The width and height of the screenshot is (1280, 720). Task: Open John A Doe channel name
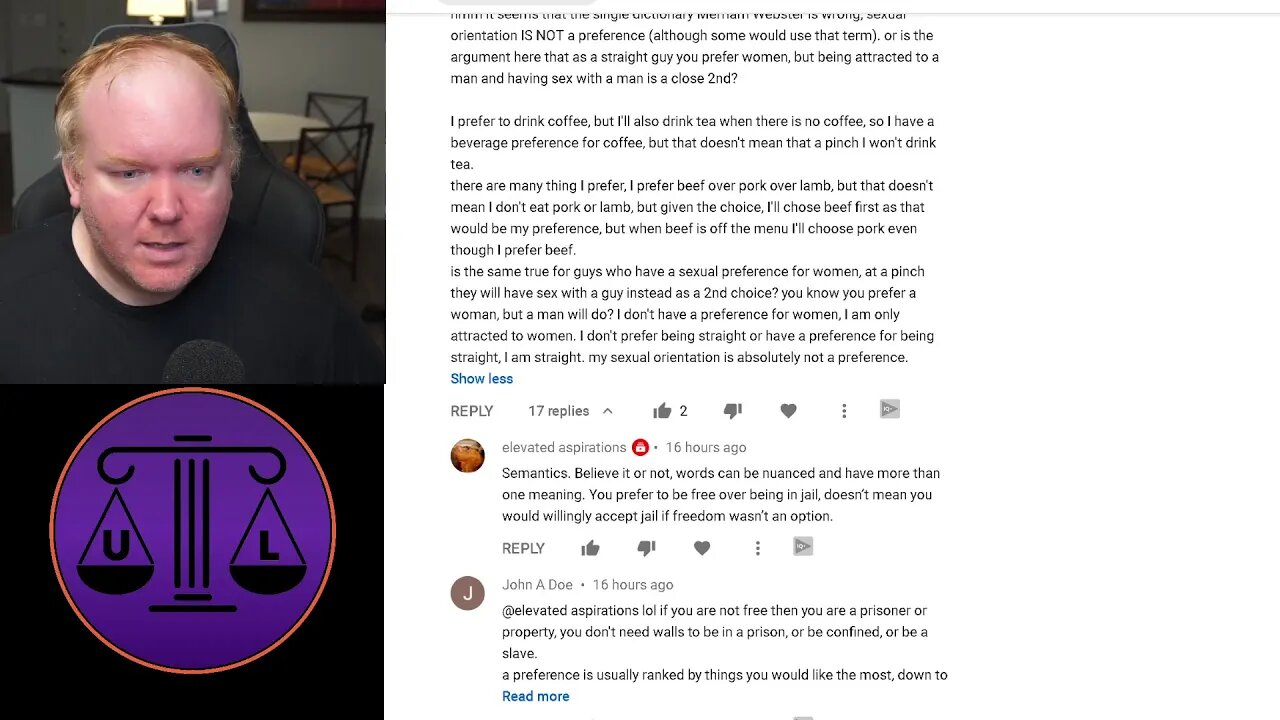(x=537, y=585)
